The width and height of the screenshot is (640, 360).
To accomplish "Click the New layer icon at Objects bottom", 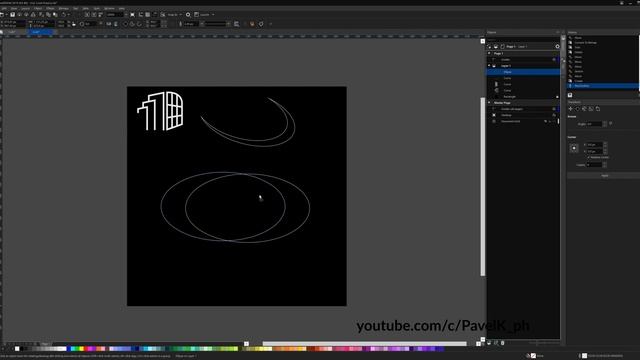I will click(489, 343).
